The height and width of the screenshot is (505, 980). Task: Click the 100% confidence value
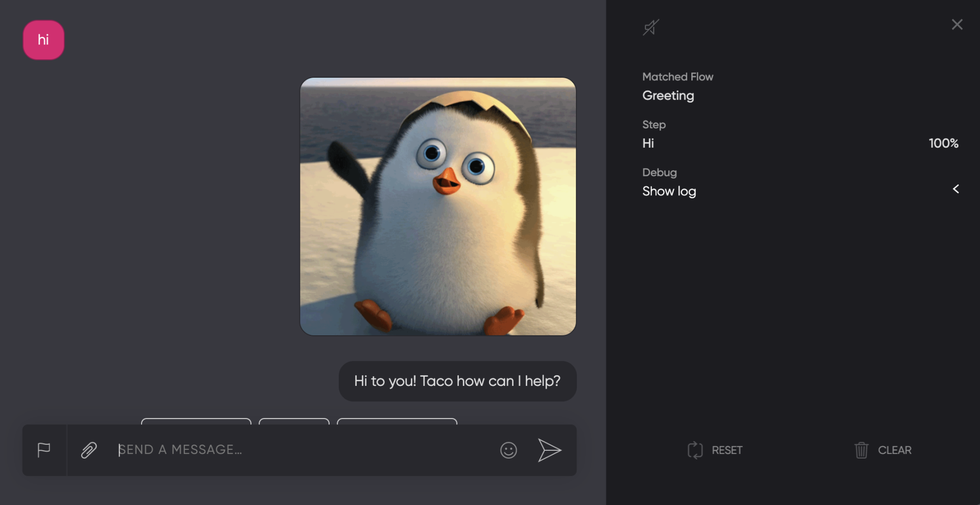coord(944,143)
